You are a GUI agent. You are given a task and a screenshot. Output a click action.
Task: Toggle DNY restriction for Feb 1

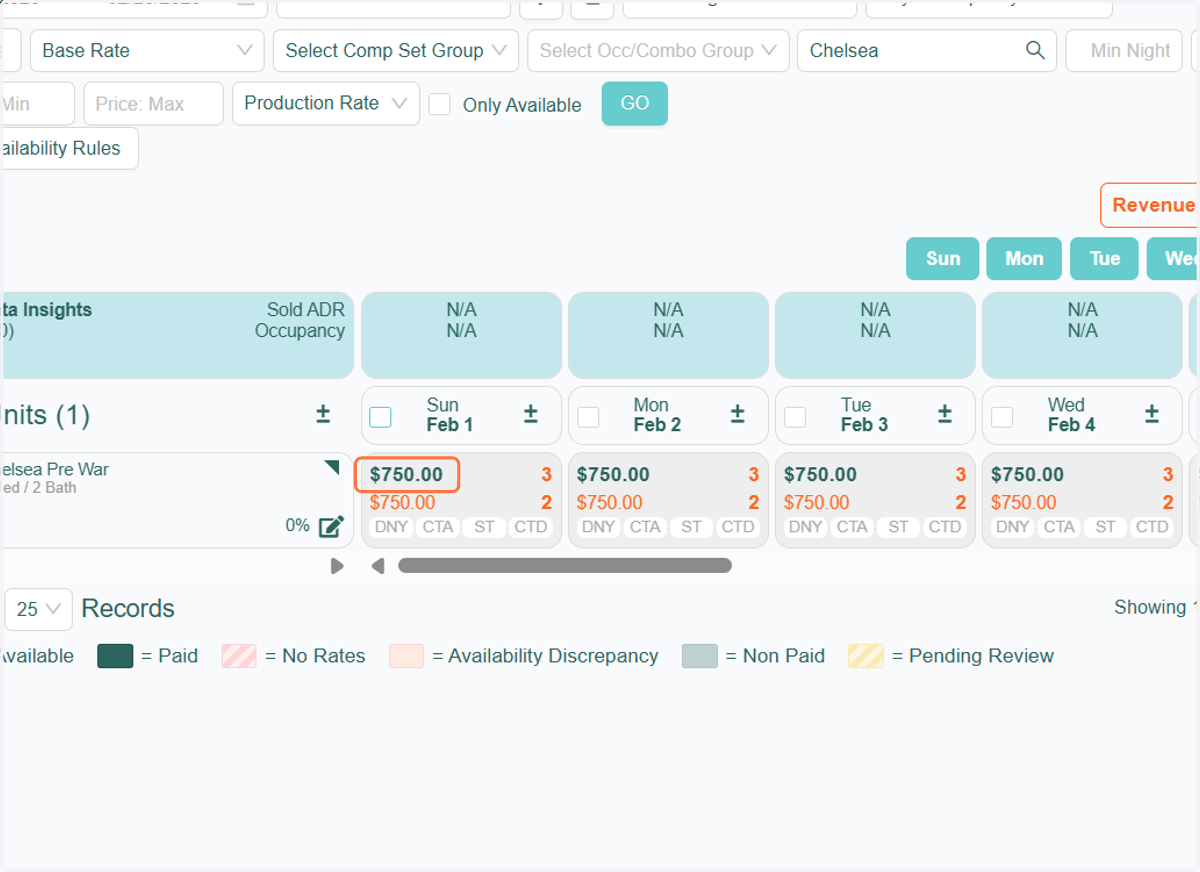392,527
